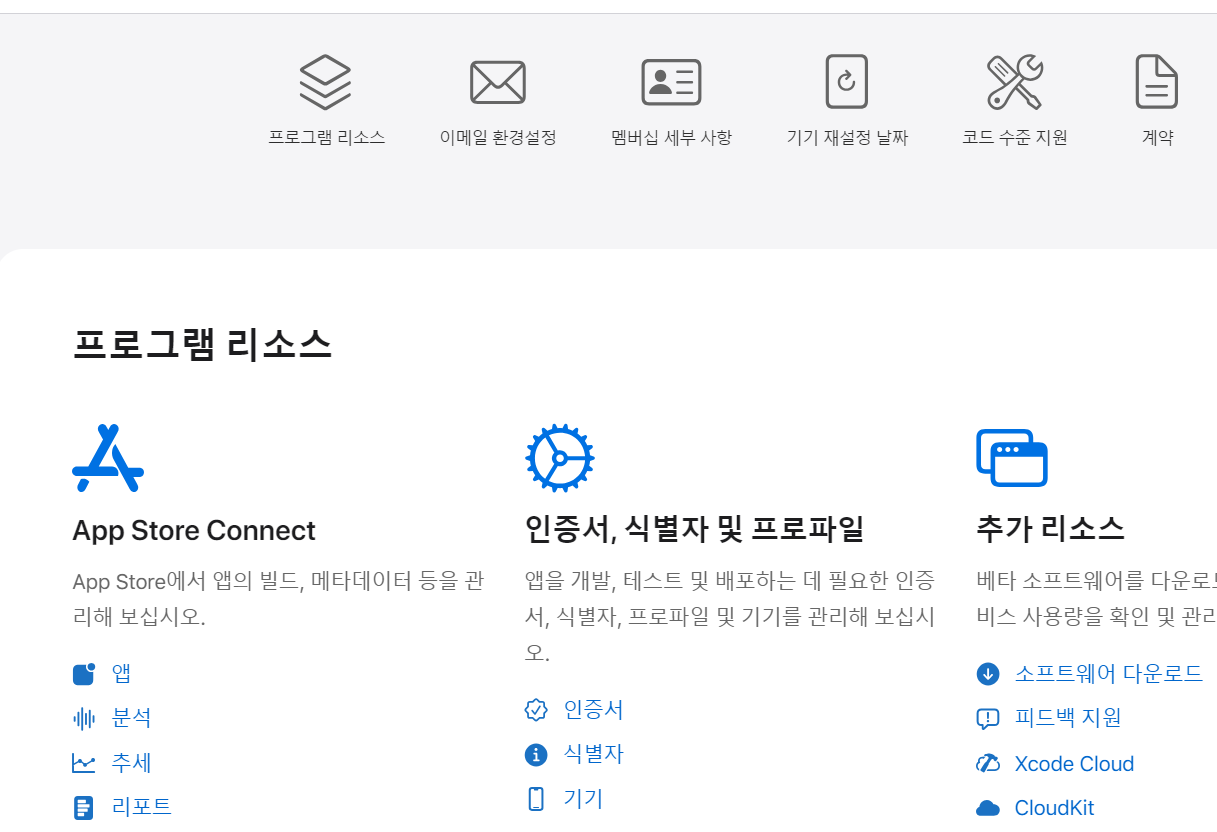Click the info circle icon beside 식별자
The width and height of the screenshot is (1217, 832).
pos(536,755)
